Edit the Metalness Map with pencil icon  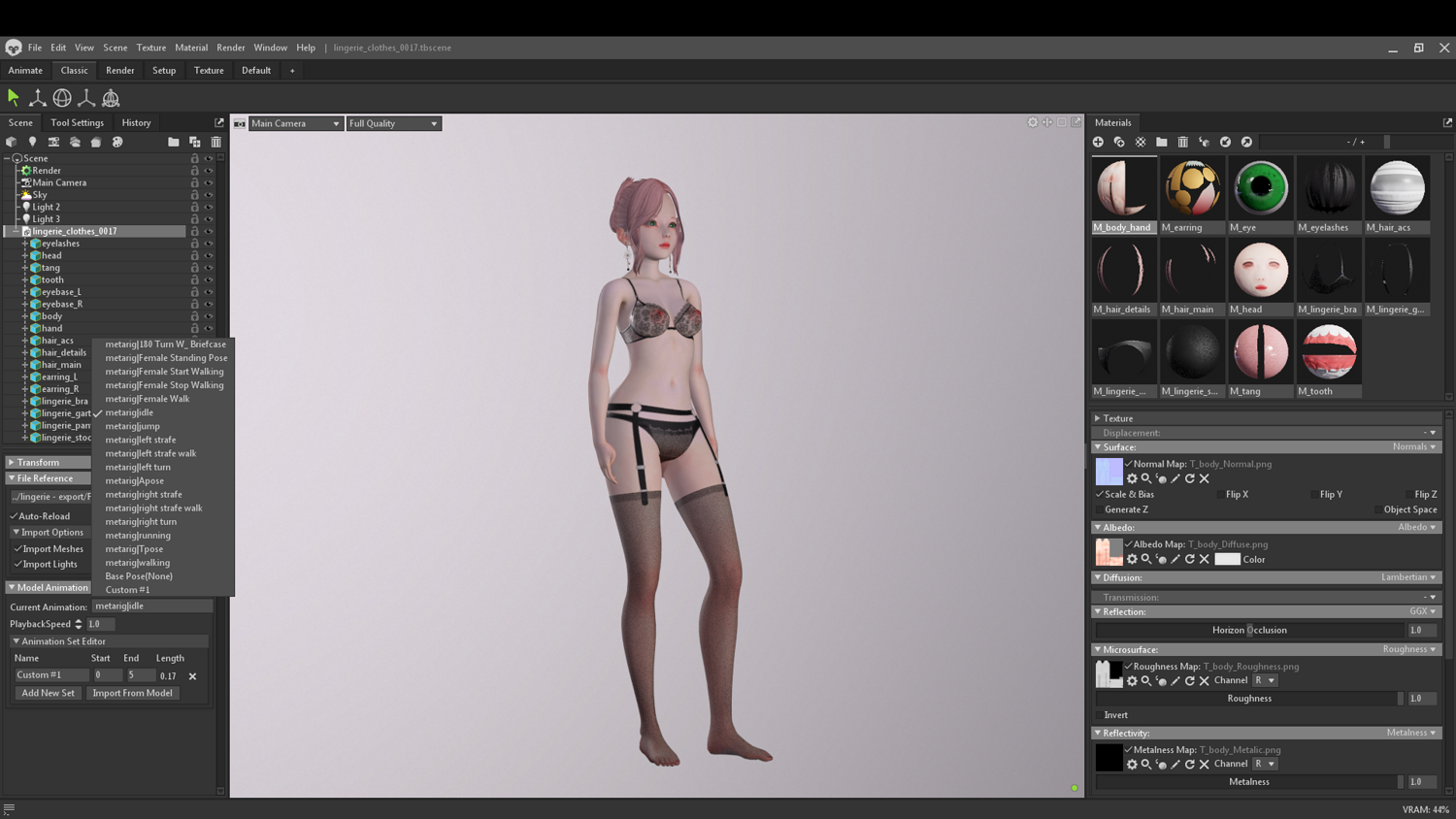tap(1175, 765)
